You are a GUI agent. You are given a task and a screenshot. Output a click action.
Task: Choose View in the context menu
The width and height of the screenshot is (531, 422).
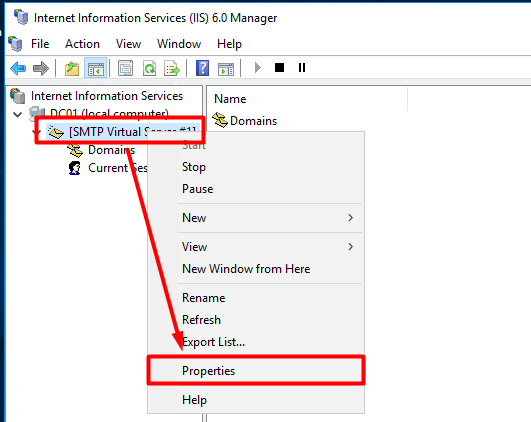click(256, 247)
